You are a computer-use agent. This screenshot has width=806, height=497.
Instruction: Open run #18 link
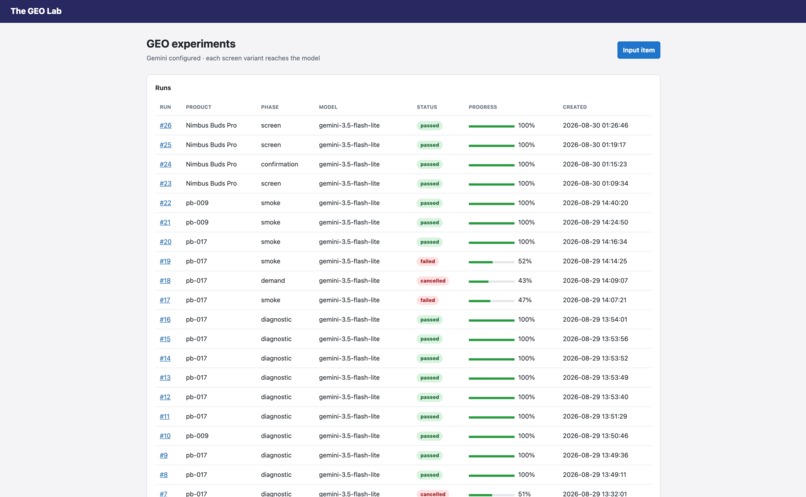[x=164, y=281]
